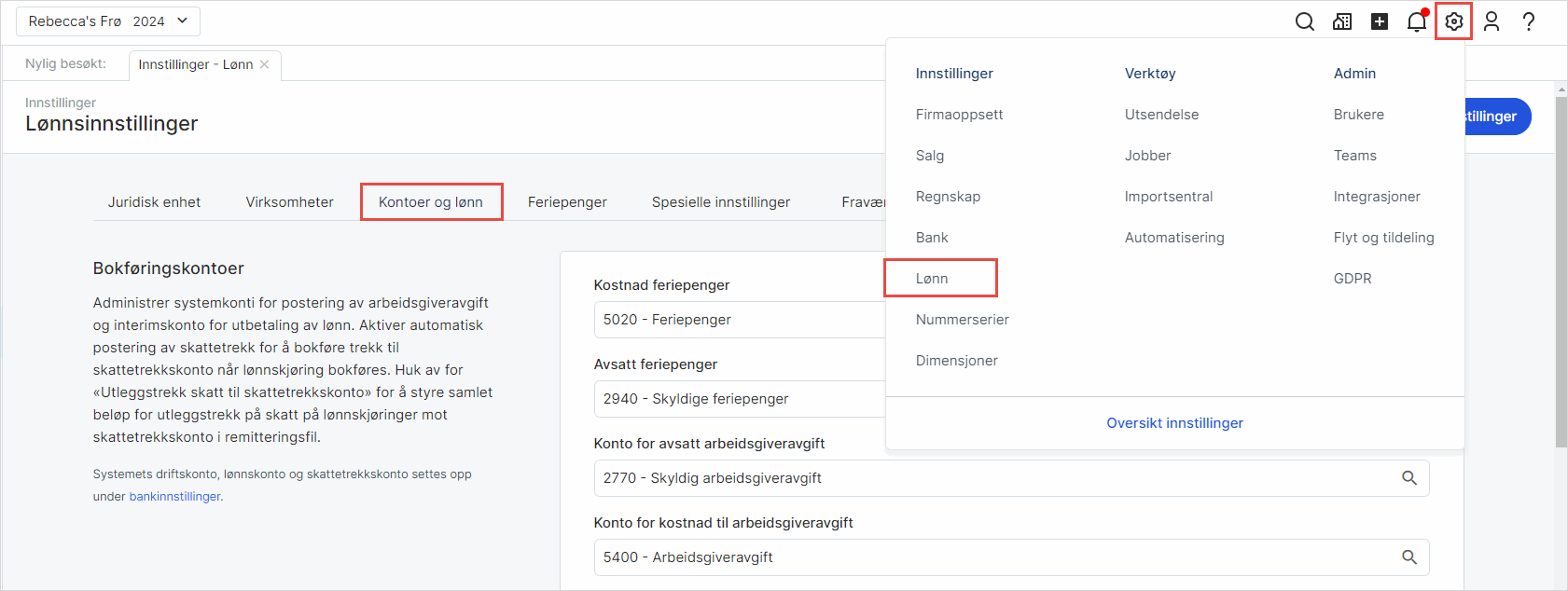Click the settings gear icon

[x=1453, y=21]
